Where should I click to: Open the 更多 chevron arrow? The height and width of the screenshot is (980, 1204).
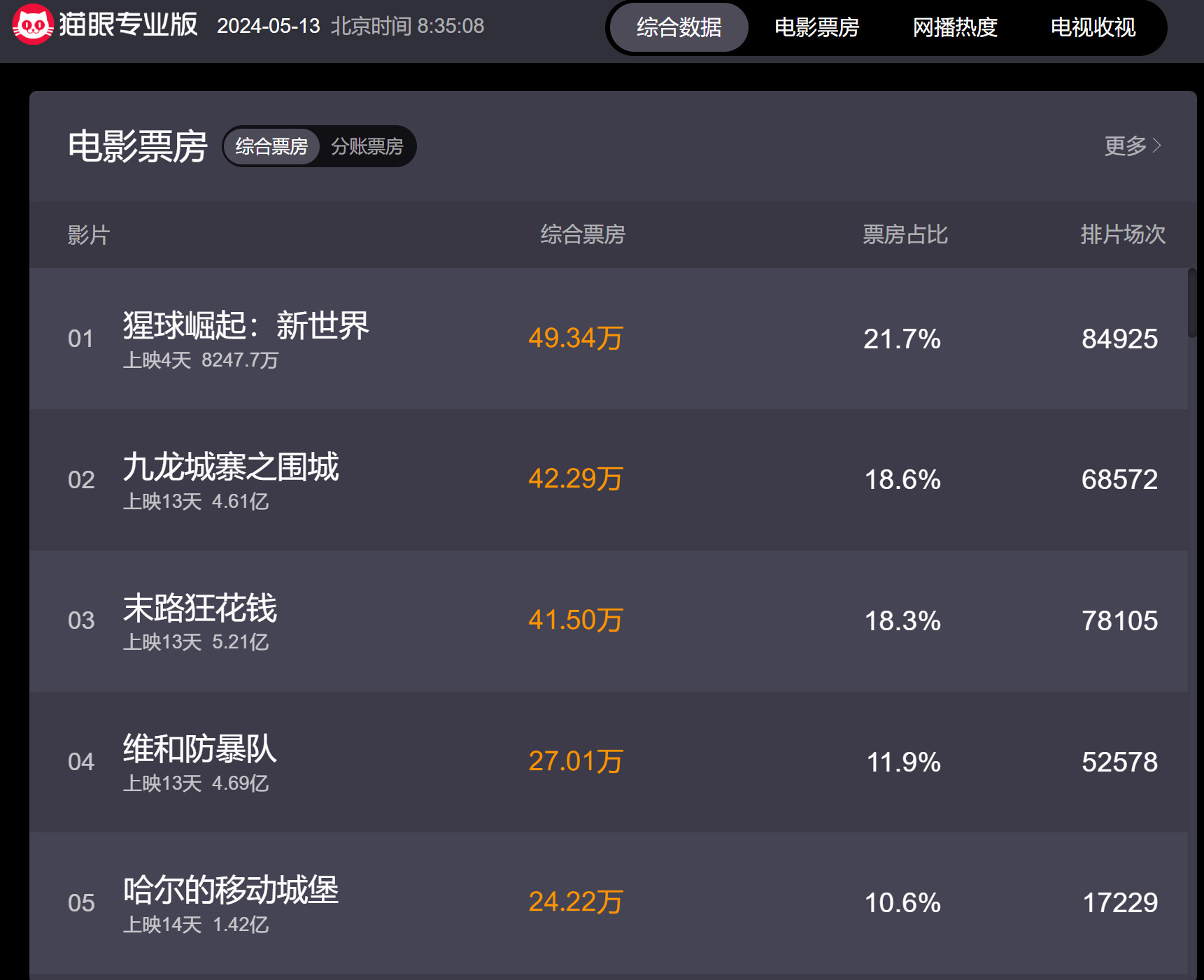[1157, 145]
